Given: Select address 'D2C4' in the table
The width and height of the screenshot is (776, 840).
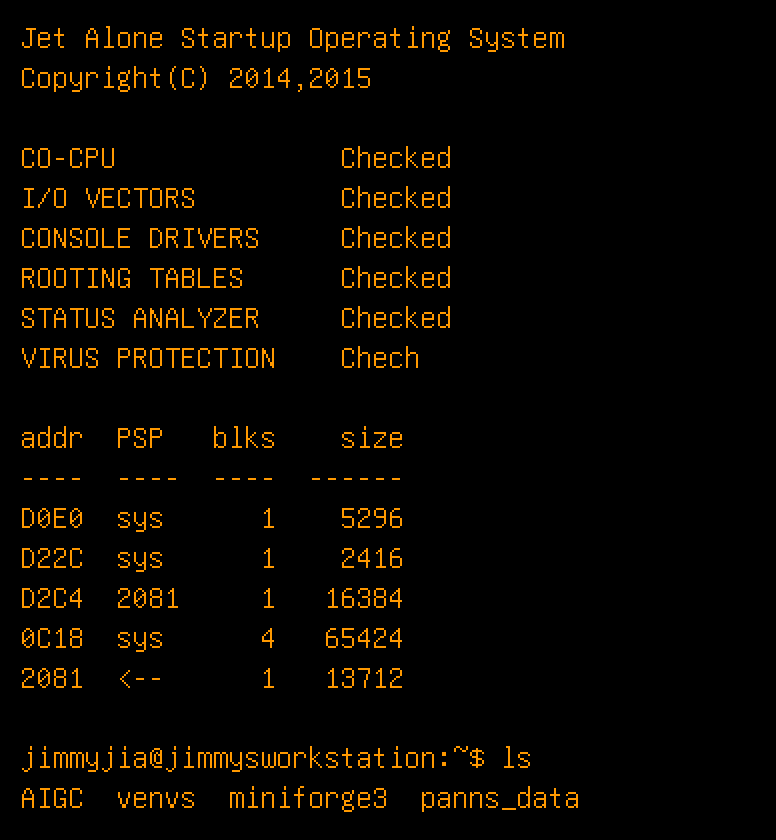Looking at the screenshot, I should pos(52,598).
